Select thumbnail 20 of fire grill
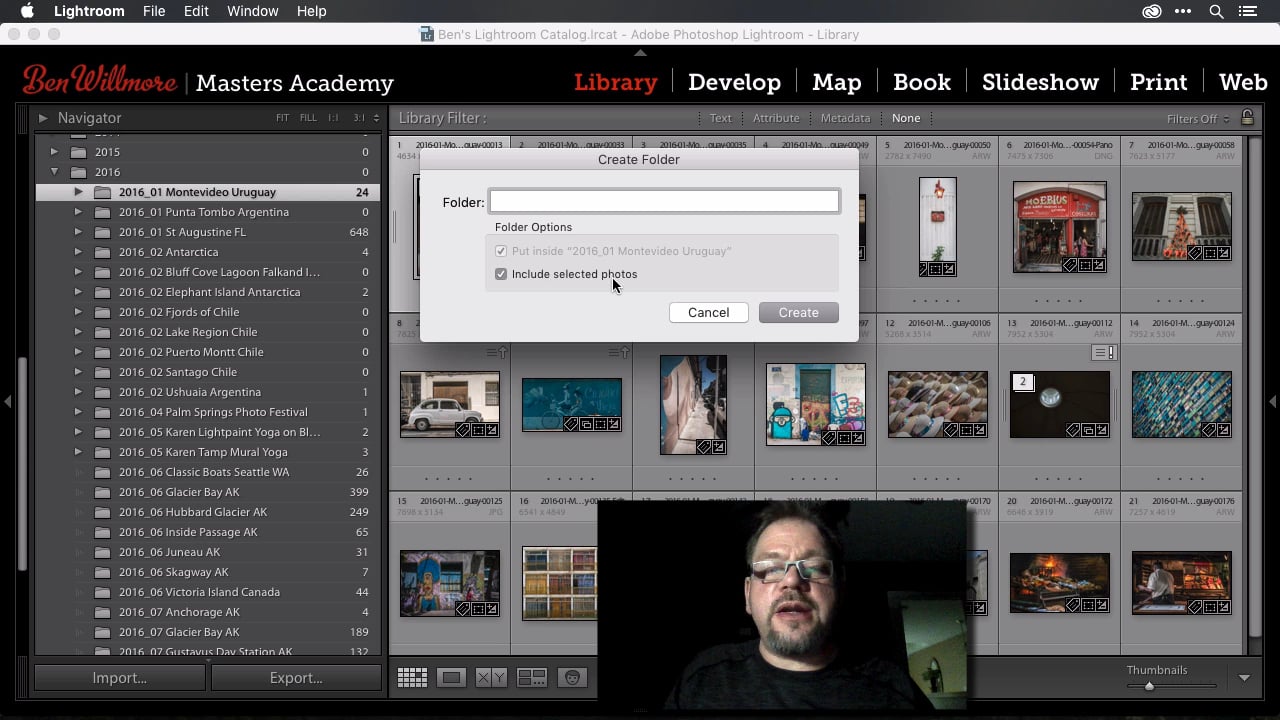 click(x=1060, y=583)
